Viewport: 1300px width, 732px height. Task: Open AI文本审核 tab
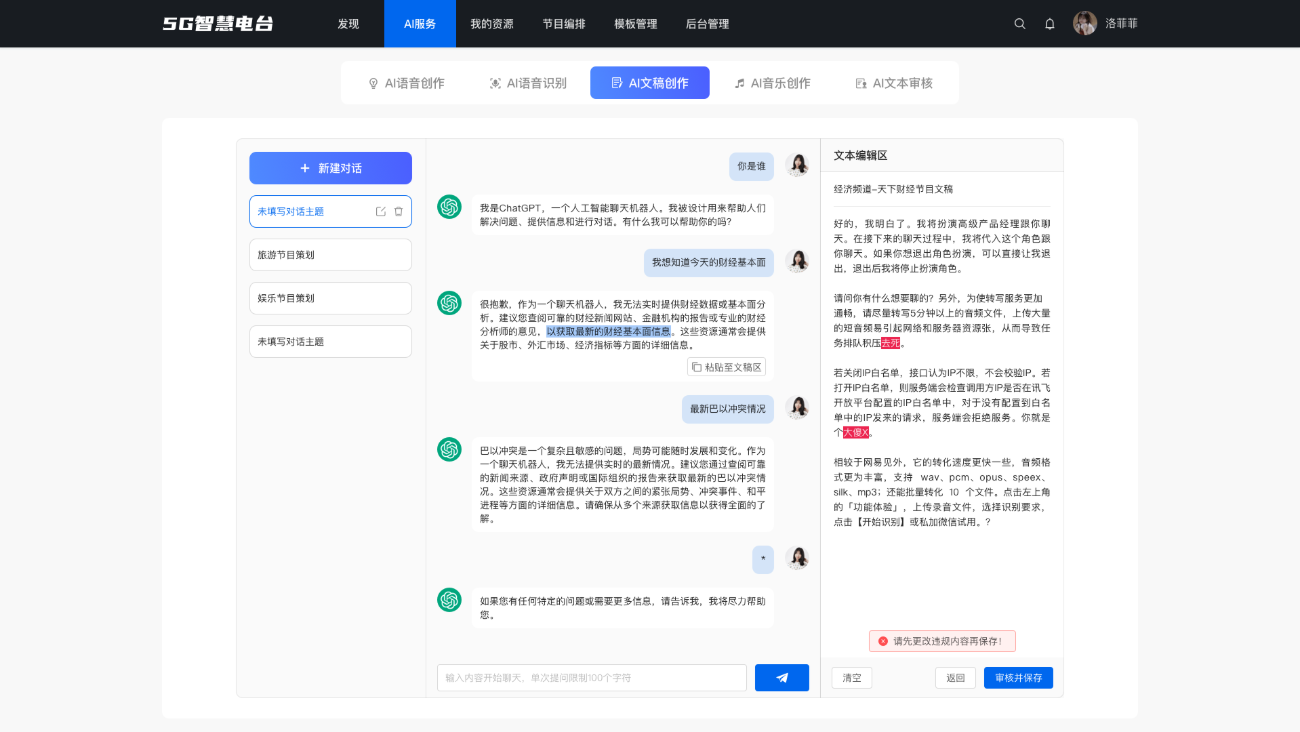tap(894, 83)
